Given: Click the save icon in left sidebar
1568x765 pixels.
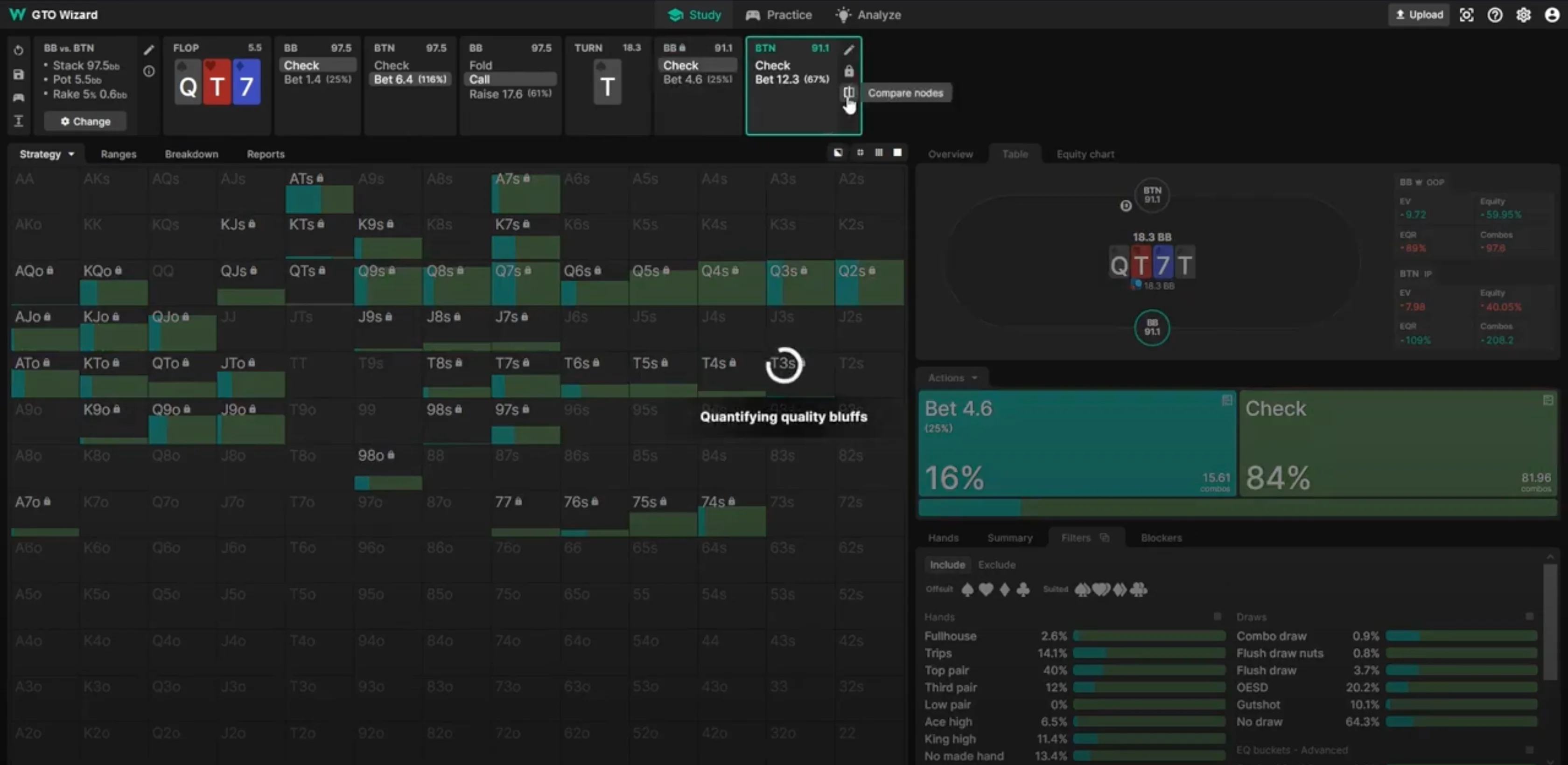Looking at the screenshot, I should tap(18, 74).
